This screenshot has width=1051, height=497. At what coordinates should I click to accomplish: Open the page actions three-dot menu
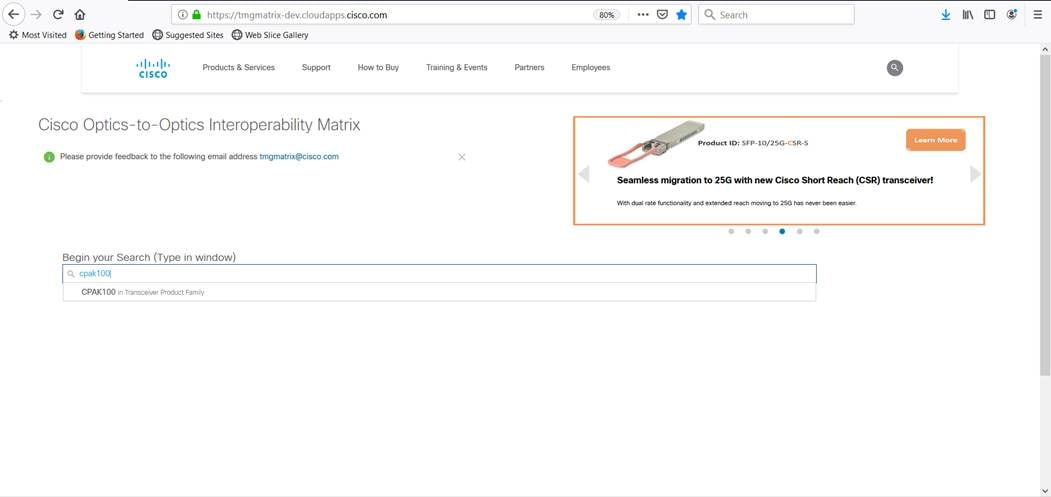643,15
